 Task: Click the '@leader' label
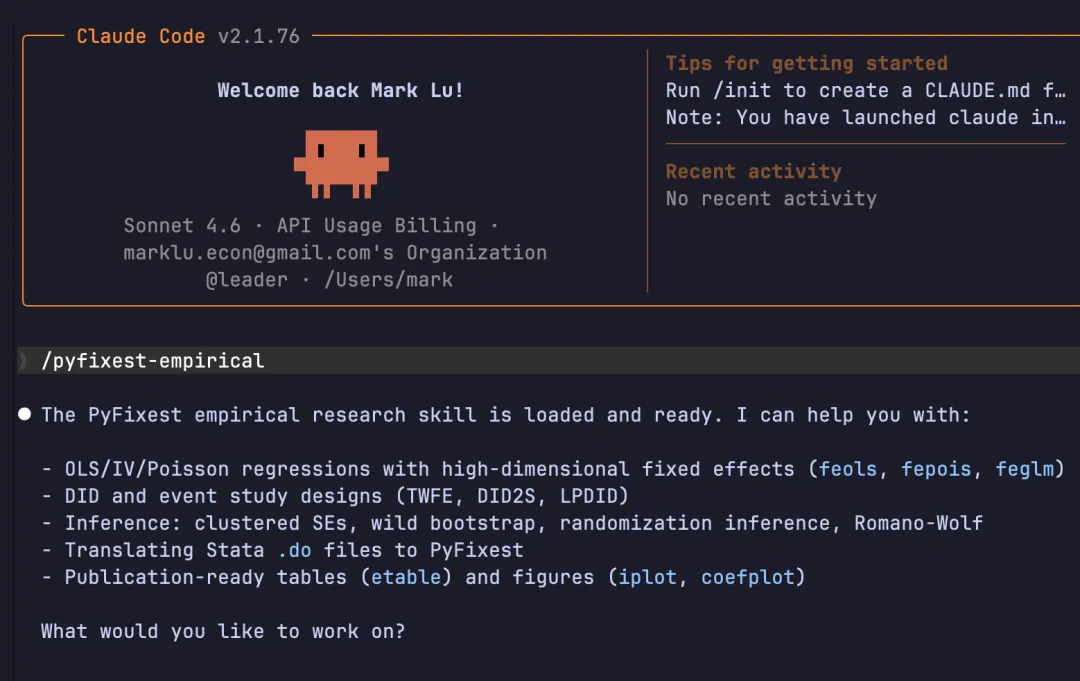(x=247, y=280)
